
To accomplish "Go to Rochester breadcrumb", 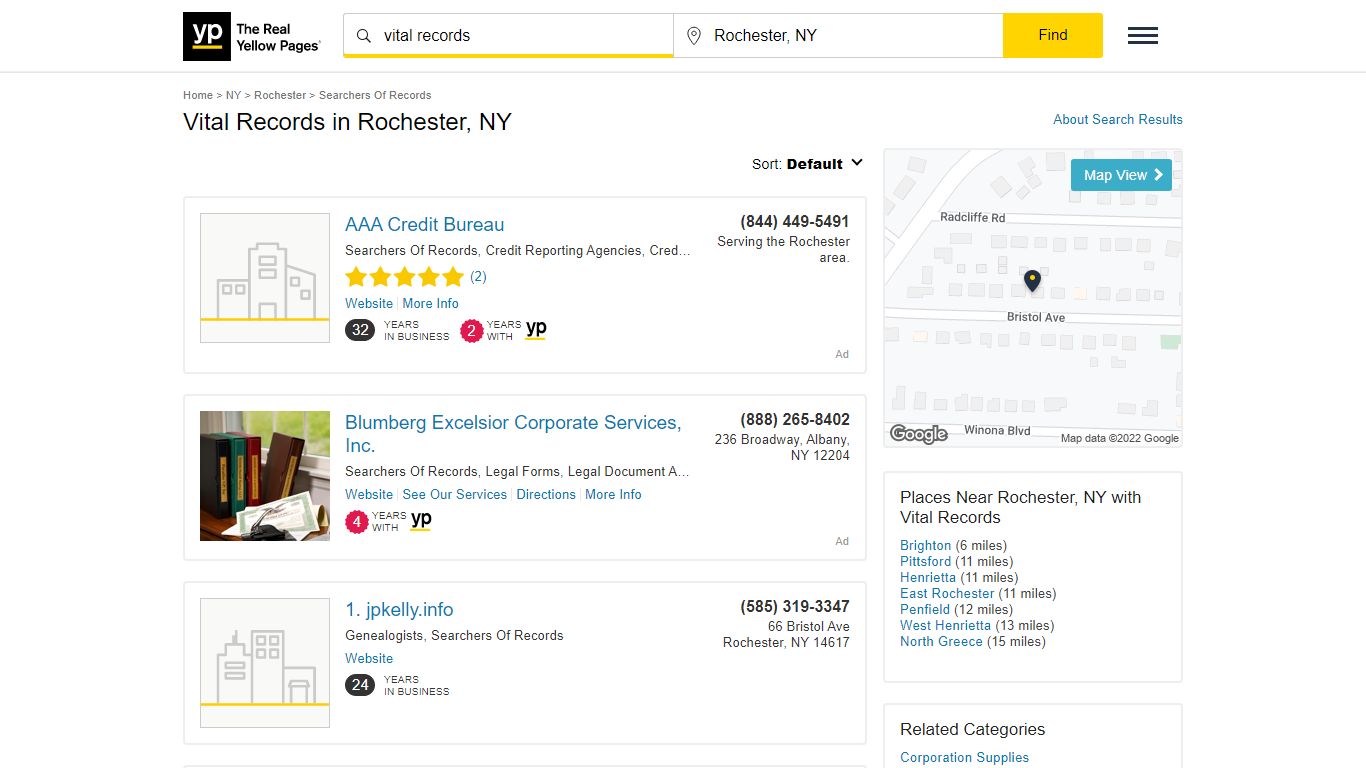I will [280, 95].
